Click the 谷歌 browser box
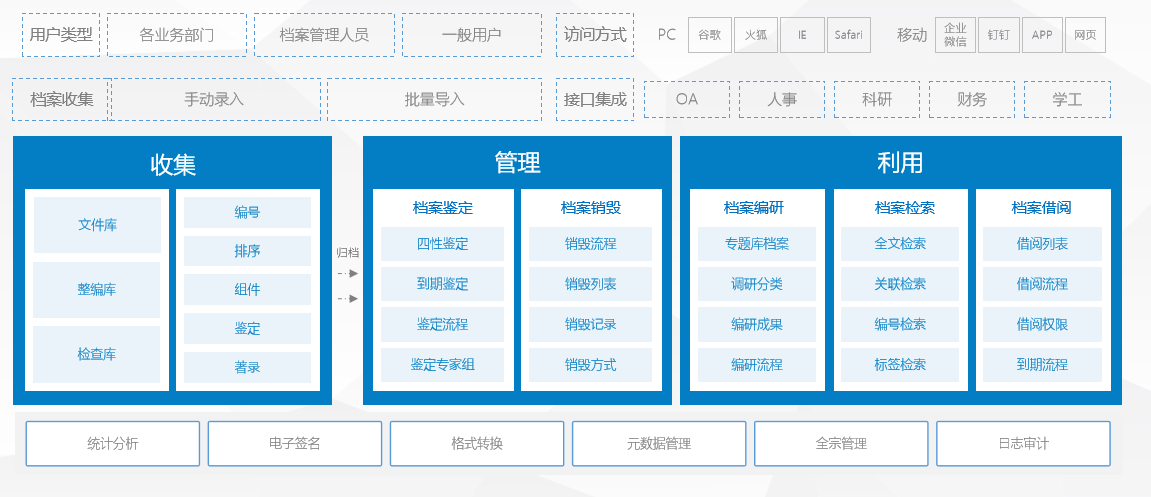Image resolution: width=1151 pixels, height=497 pixels. point(710,35)
